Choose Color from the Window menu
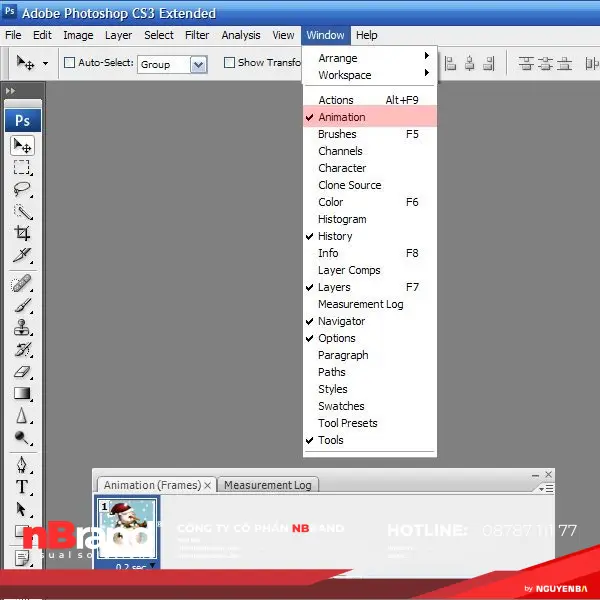The height and width of the screenshot is (600, 600). (x=370, y=202)
